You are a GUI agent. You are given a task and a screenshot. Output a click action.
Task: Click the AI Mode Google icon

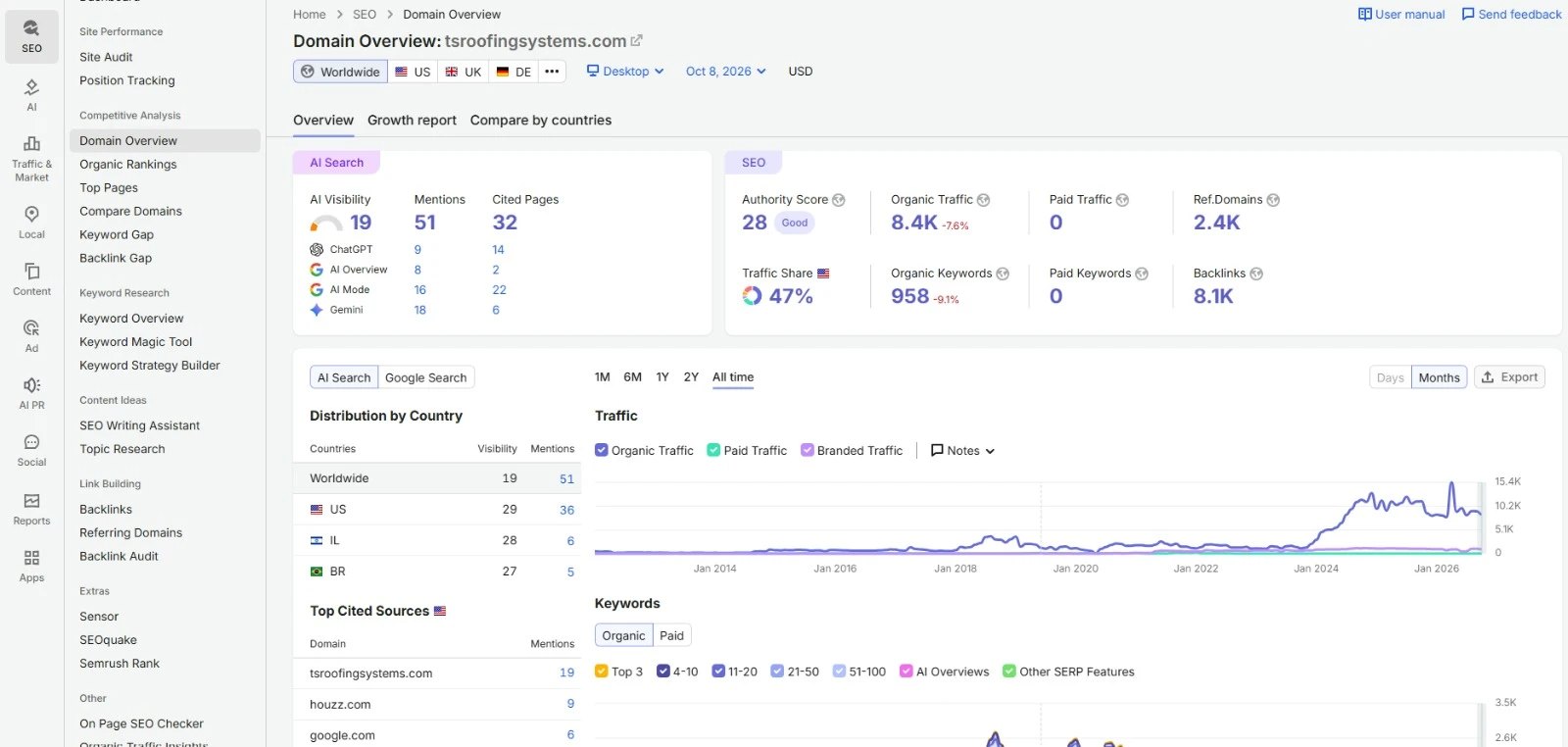(317, 289)
